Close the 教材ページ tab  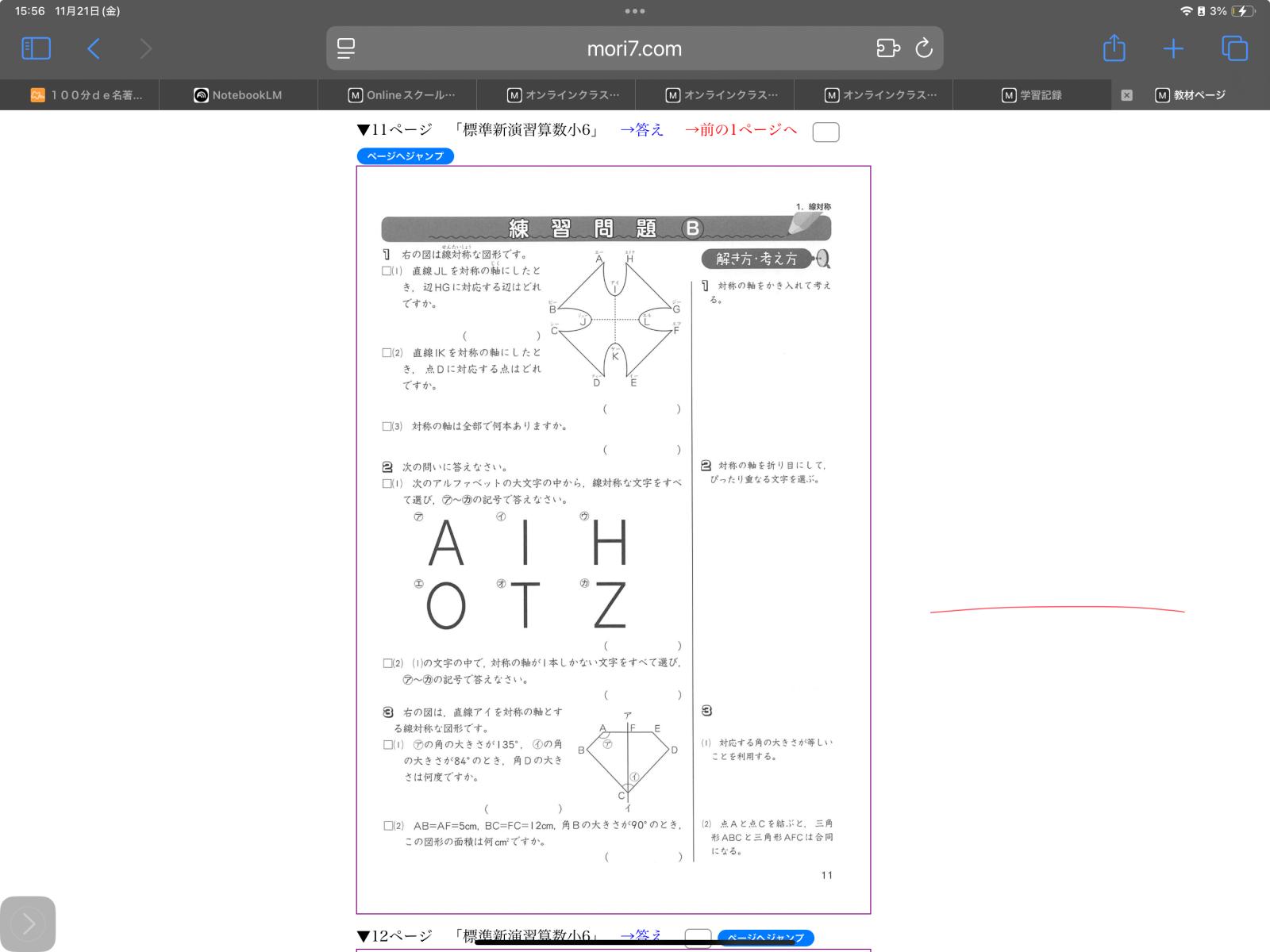(1126, 95)
